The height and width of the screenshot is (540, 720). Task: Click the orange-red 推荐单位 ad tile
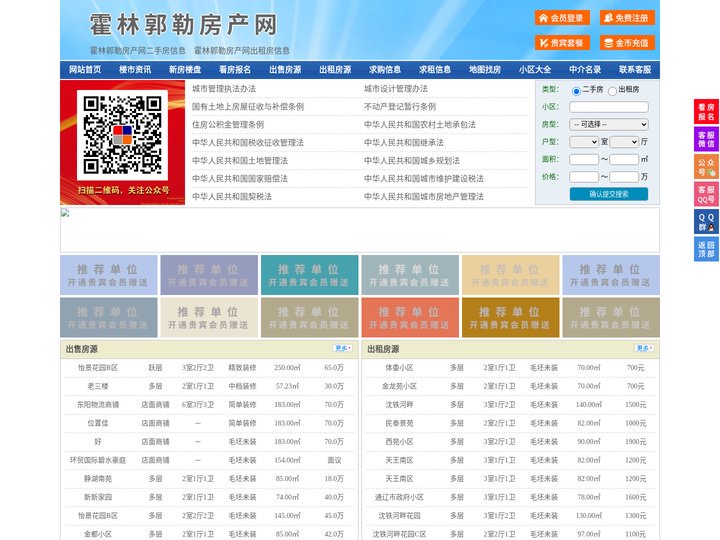click(x=410, y=317)
